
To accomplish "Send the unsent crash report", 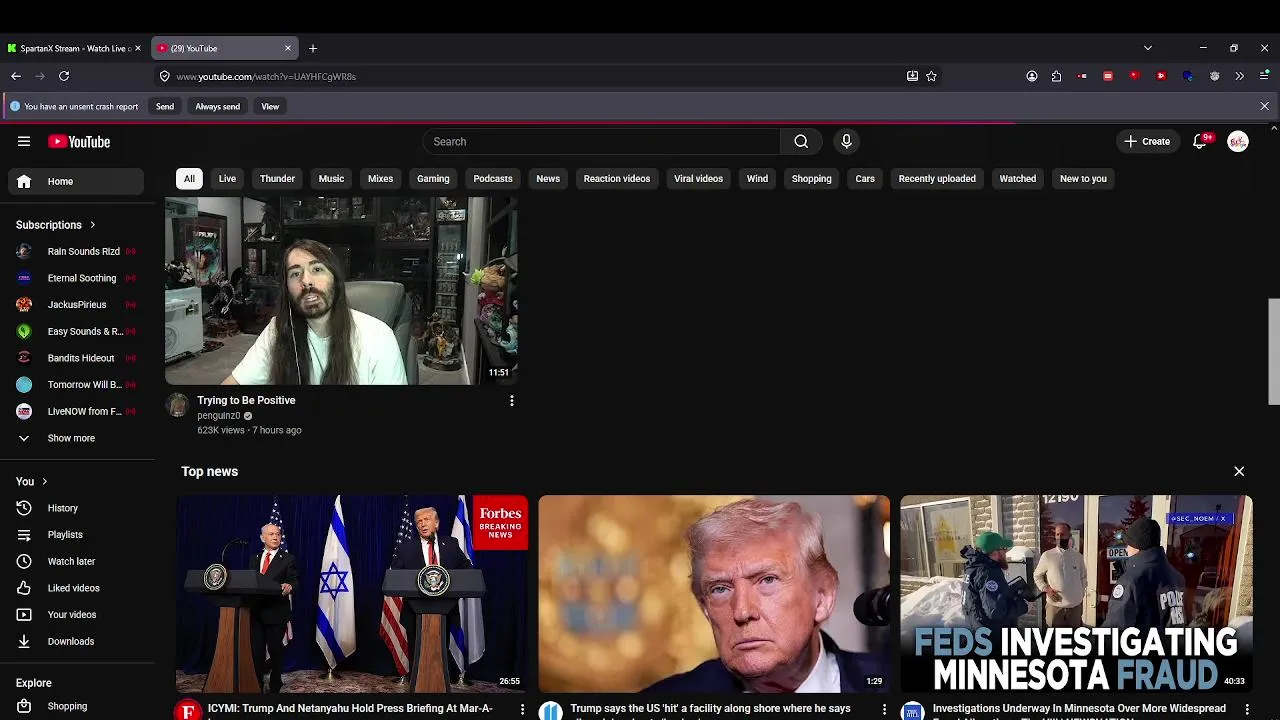I will (x=165, y=106).
